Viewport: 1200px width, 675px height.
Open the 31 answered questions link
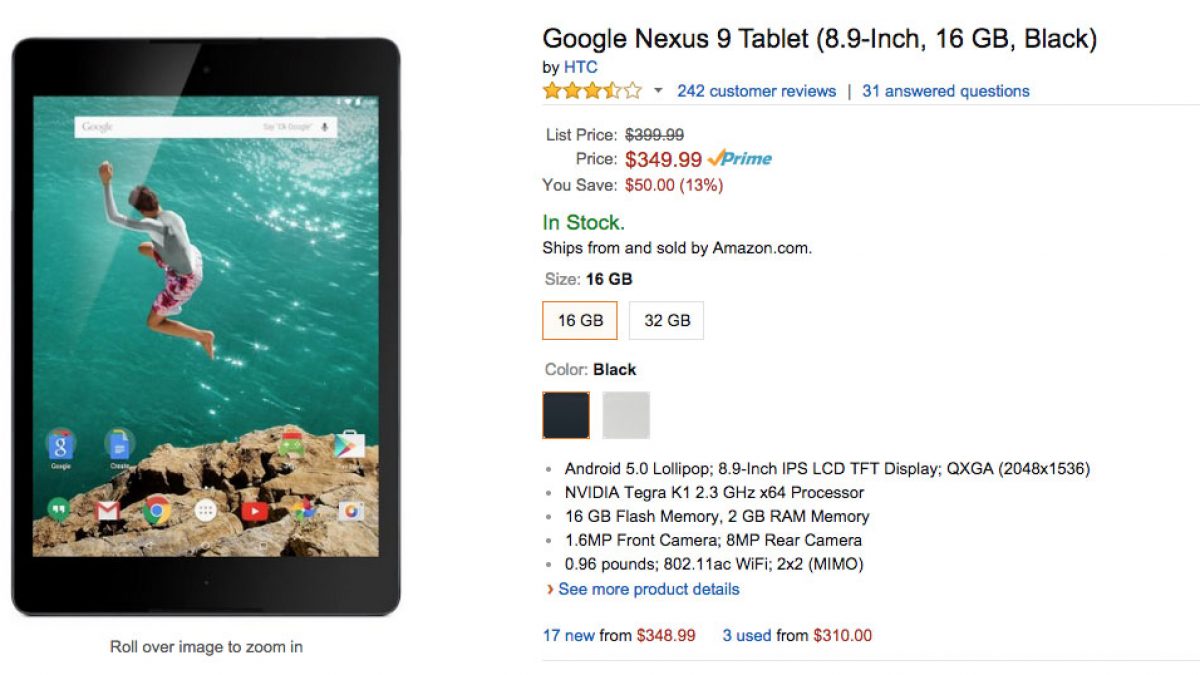945,91
